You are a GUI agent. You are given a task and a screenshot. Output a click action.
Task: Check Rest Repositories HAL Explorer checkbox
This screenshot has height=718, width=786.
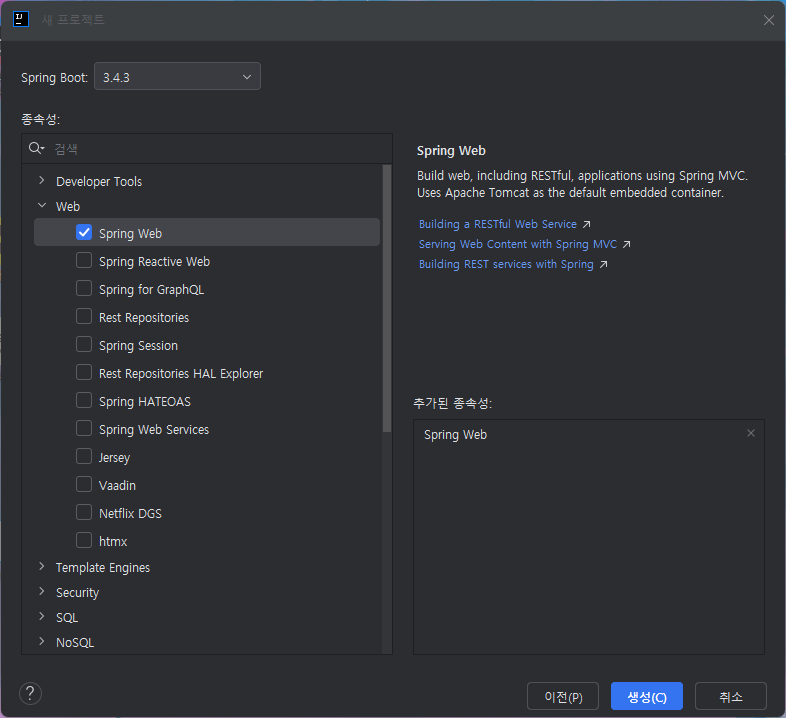pyautogui.click(x=84, y=373)
